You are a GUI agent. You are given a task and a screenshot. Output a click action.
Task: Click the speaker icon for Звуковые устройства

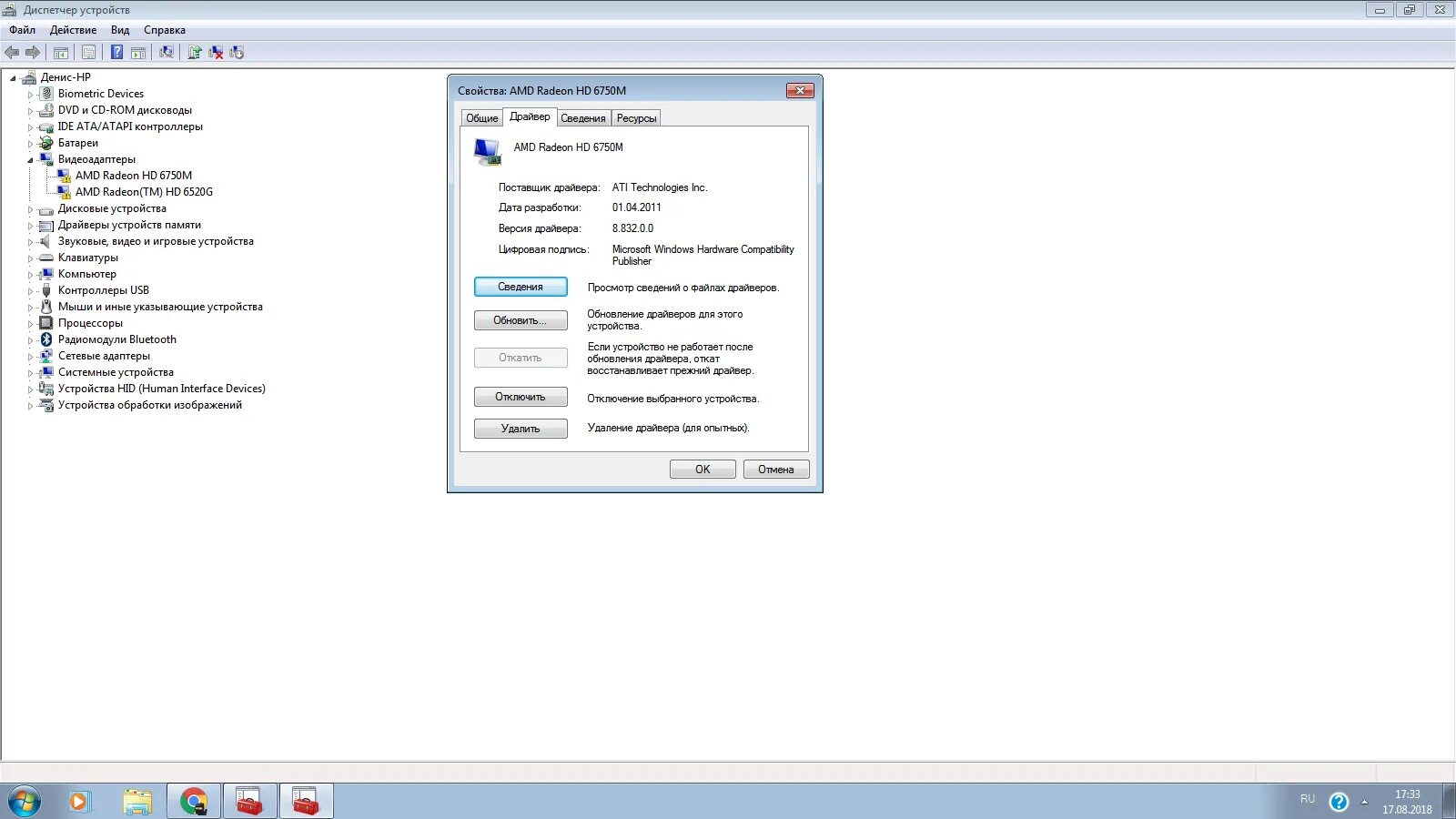tap(46, 241)
